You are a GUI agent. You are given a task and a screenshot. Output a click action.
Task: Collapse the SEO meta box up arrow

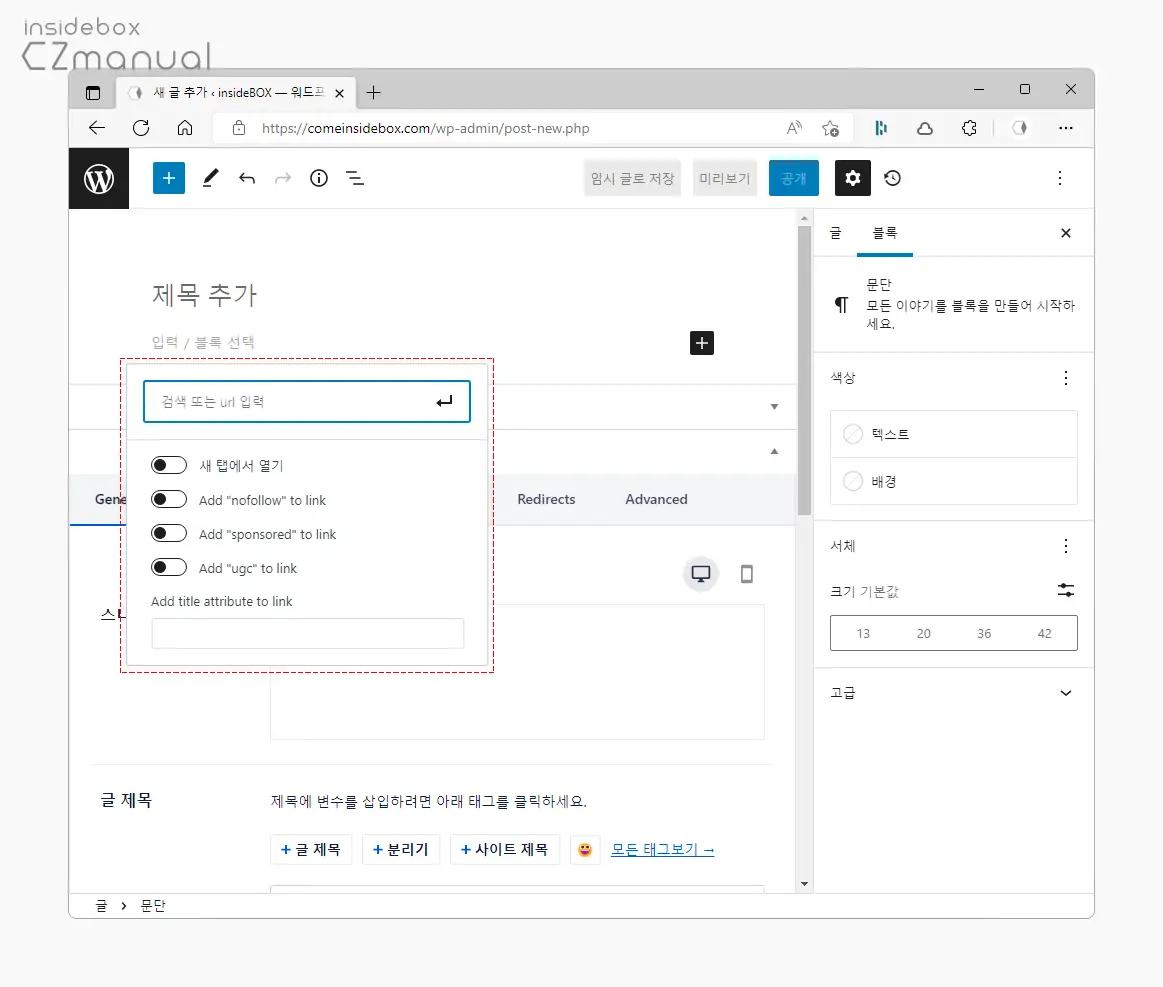click(x=774, y=451)
